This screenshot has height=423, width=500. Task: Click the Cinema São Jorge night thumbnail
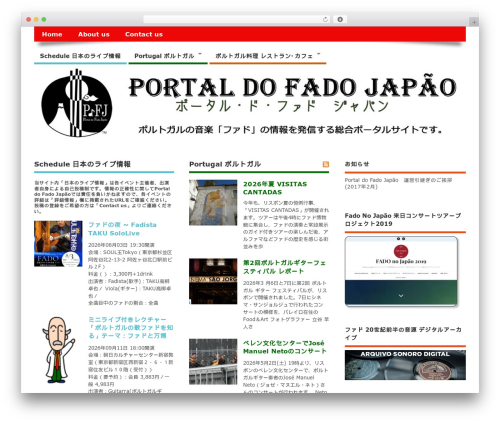coord(213,281)
